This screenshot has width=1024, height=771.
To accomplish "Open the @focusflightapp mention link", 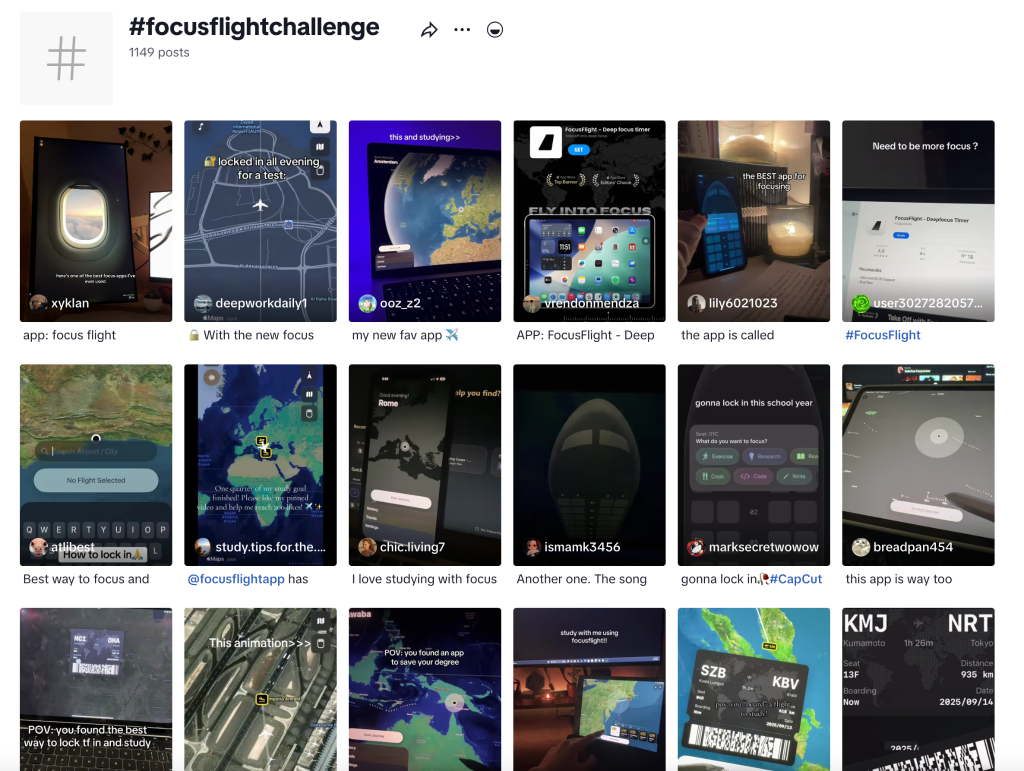I will (x=235, y=579).
